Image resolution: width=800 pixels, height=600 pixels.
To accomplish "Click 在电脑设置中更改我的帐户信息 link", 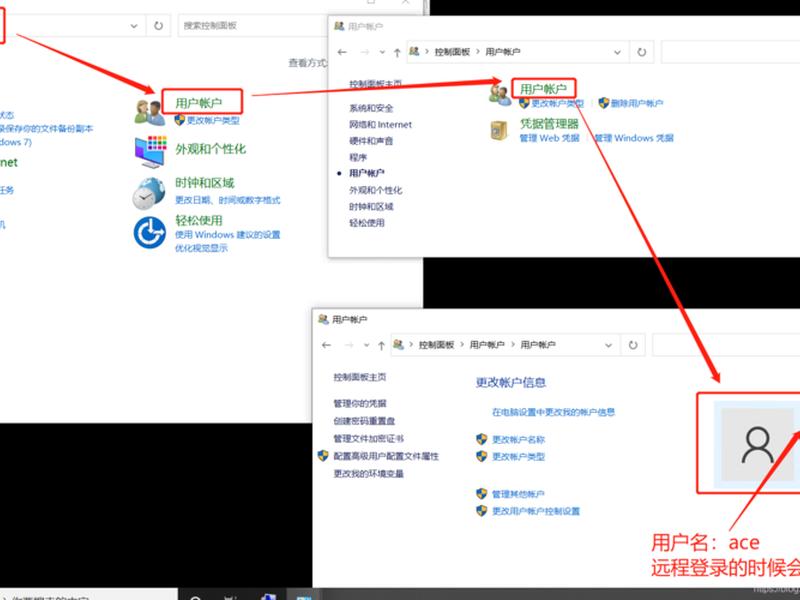I will 554,412.
